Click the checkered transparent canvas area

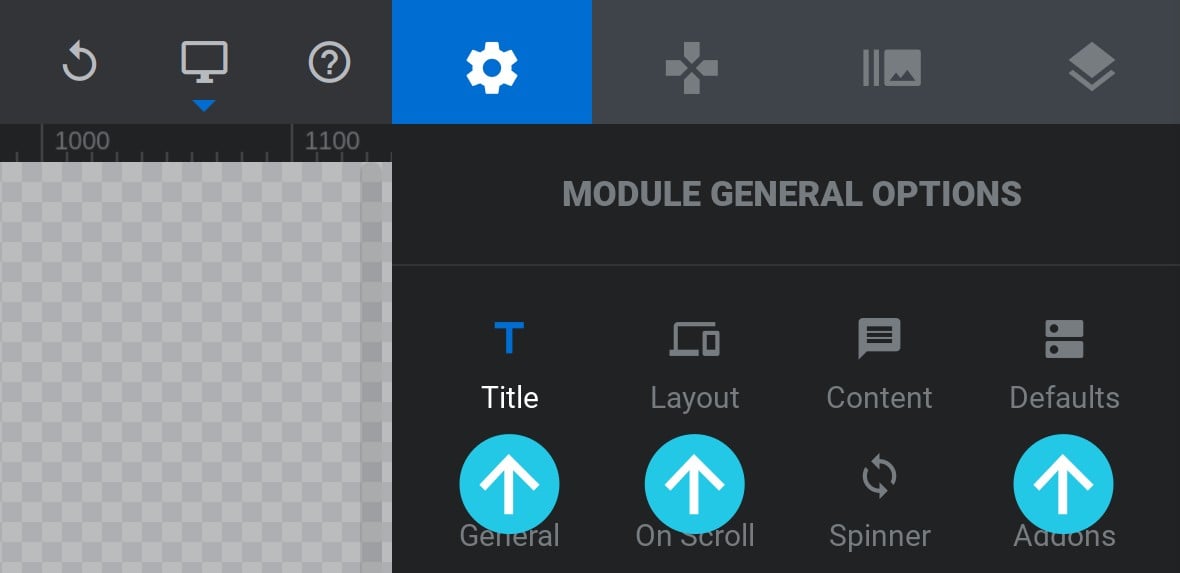click(196, 367)
